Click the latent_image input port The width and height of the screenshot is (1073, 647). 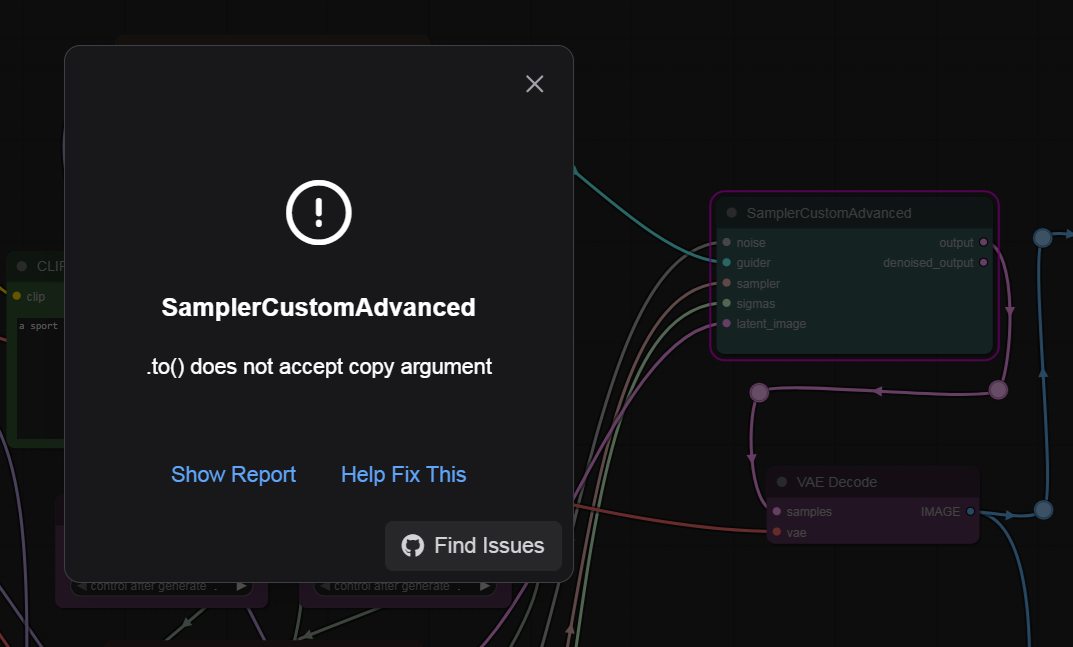coord(727,324)
